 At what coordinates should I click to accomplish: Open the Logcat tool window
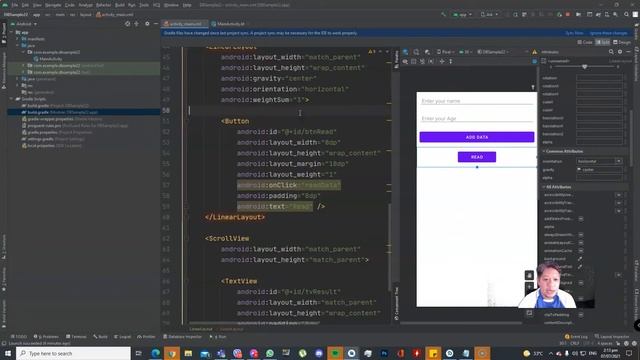tap(122, 337)
